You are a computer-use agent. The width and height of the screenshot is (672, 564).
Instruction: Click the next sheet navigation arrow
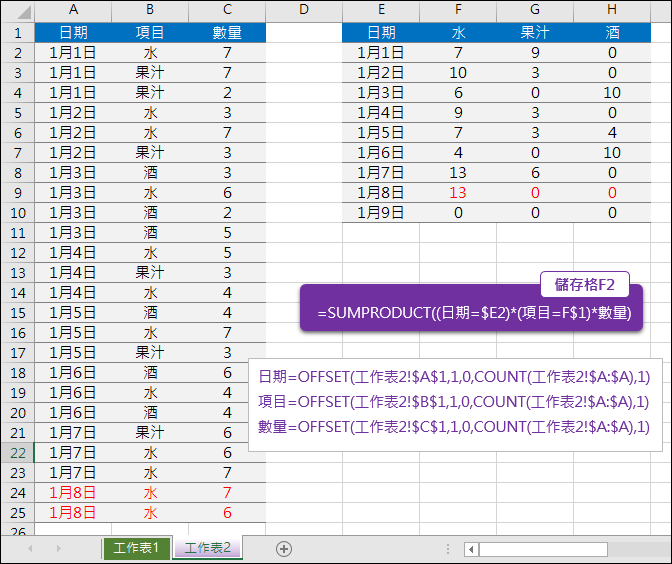tap(59, 548)
